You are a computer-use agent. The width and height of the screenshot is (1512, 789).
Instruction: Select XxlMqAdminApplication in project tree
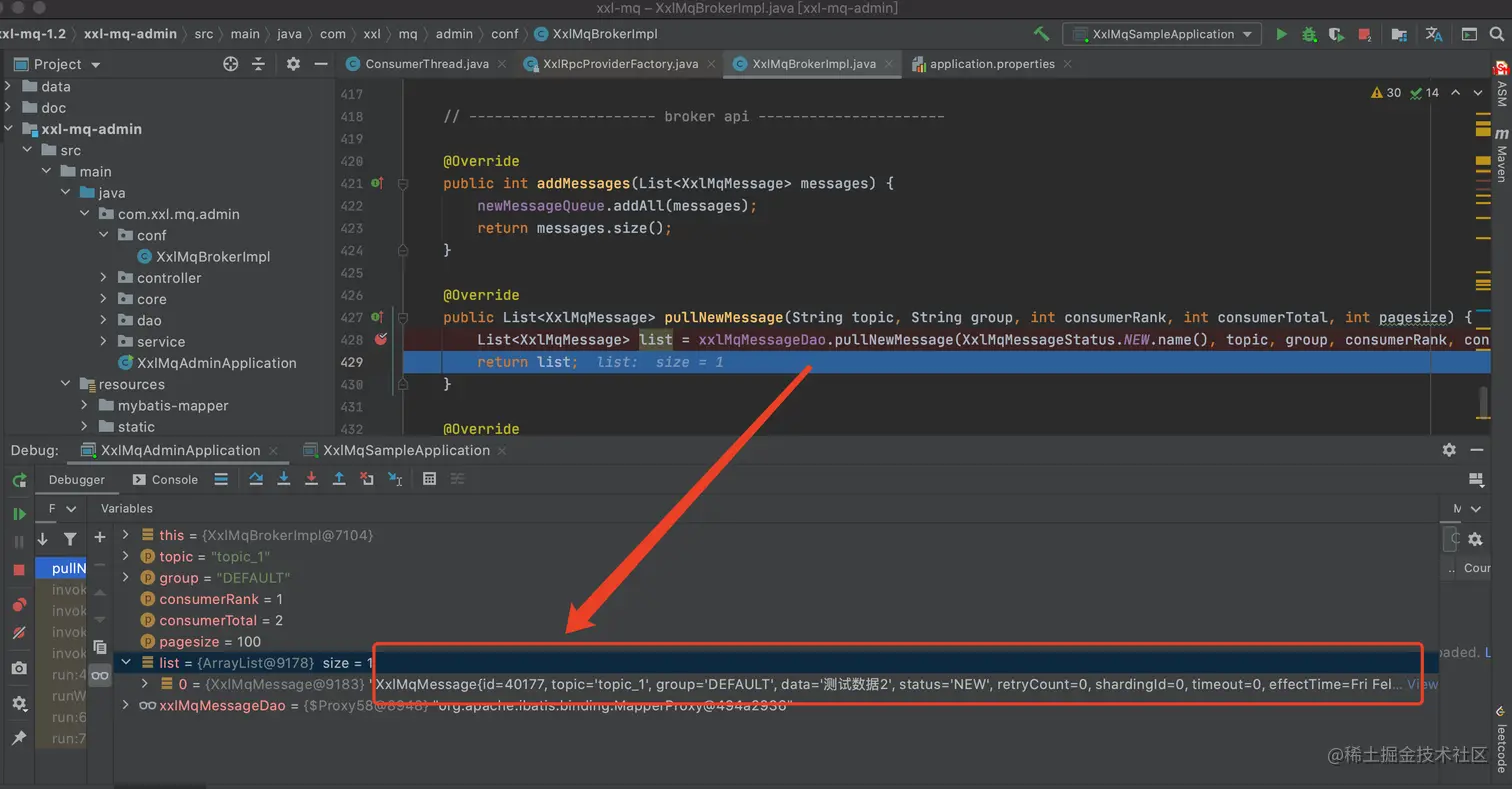tap(216, 363)
